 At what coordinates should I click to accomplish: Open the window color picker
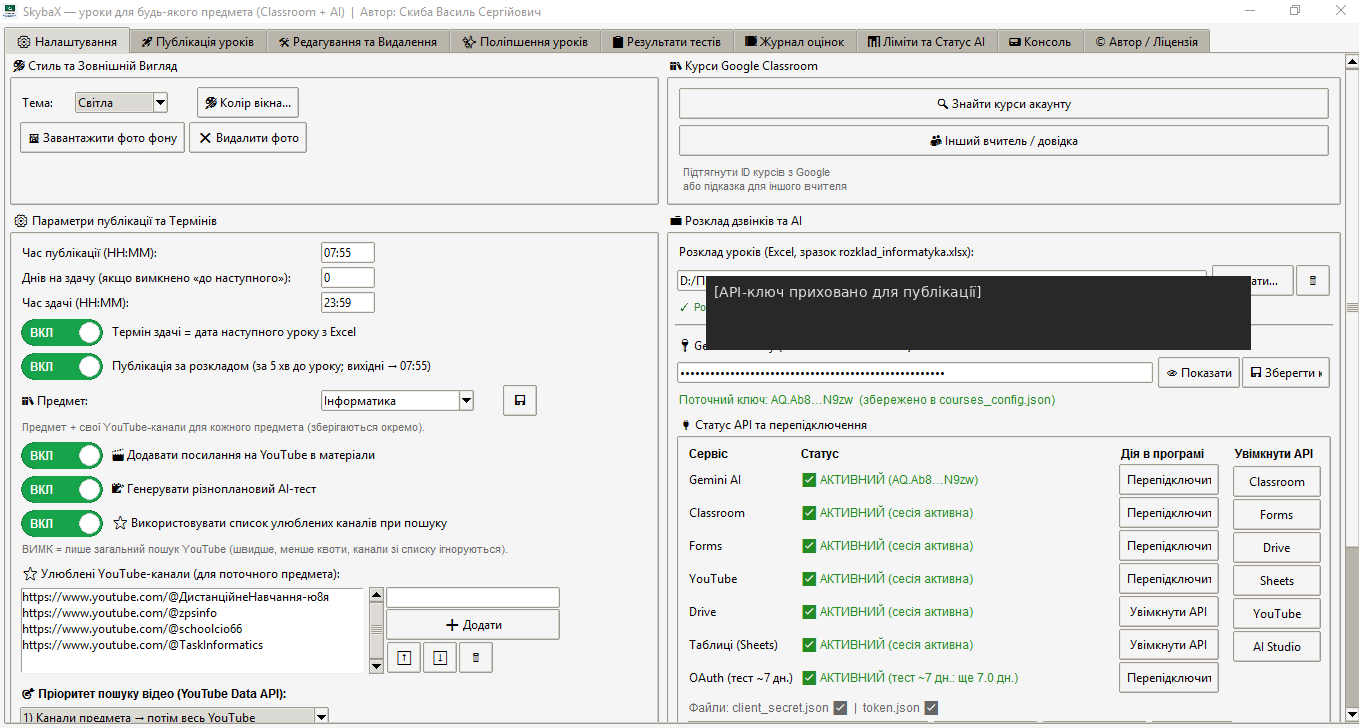click(248, 103)
